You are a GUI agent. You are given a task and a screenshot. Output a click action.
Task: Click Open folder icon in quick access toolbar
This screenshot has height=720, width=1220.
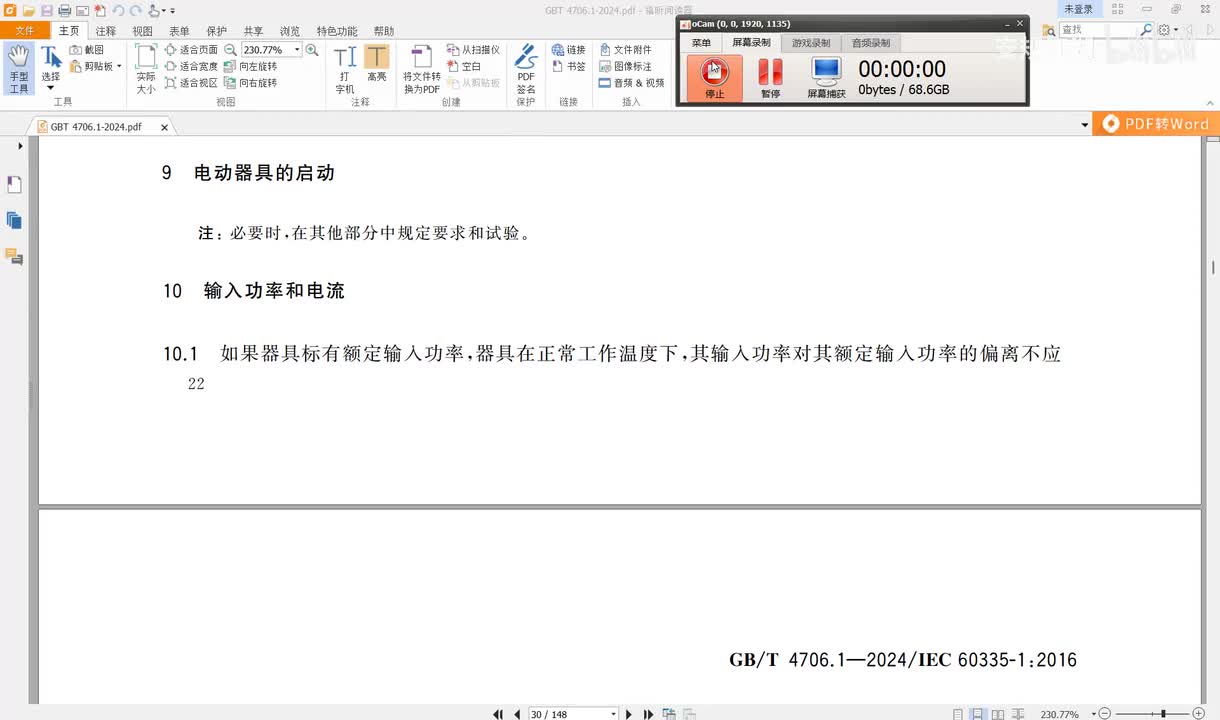[28, 10]
